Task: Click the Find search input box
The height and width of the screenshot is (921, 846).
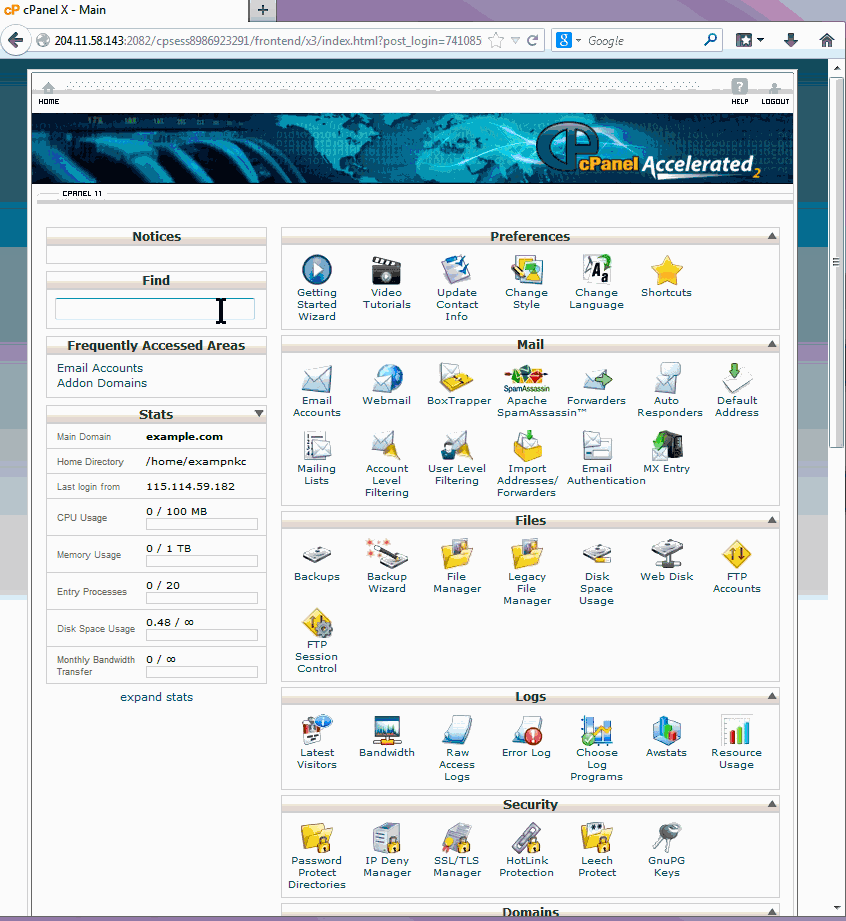Action: pyautogui.click(x=155, y=309)
